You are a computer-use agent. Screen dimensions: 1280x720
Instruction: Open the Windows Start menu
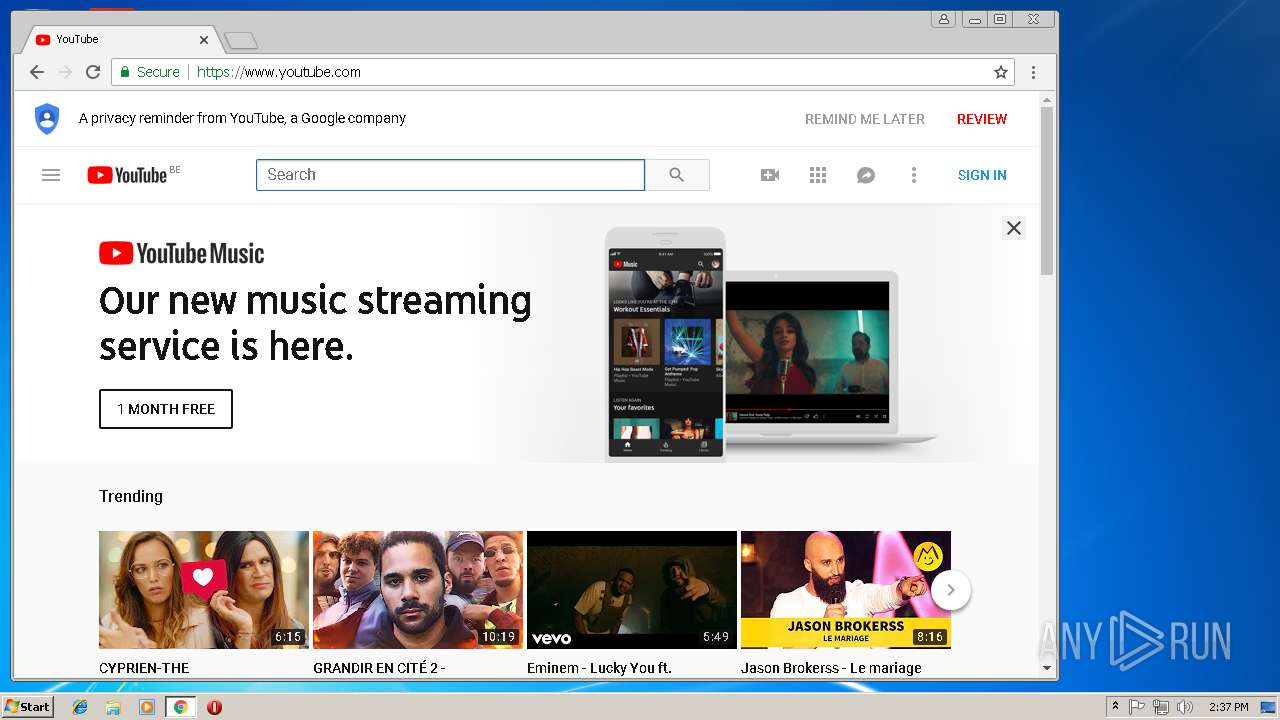27,707
